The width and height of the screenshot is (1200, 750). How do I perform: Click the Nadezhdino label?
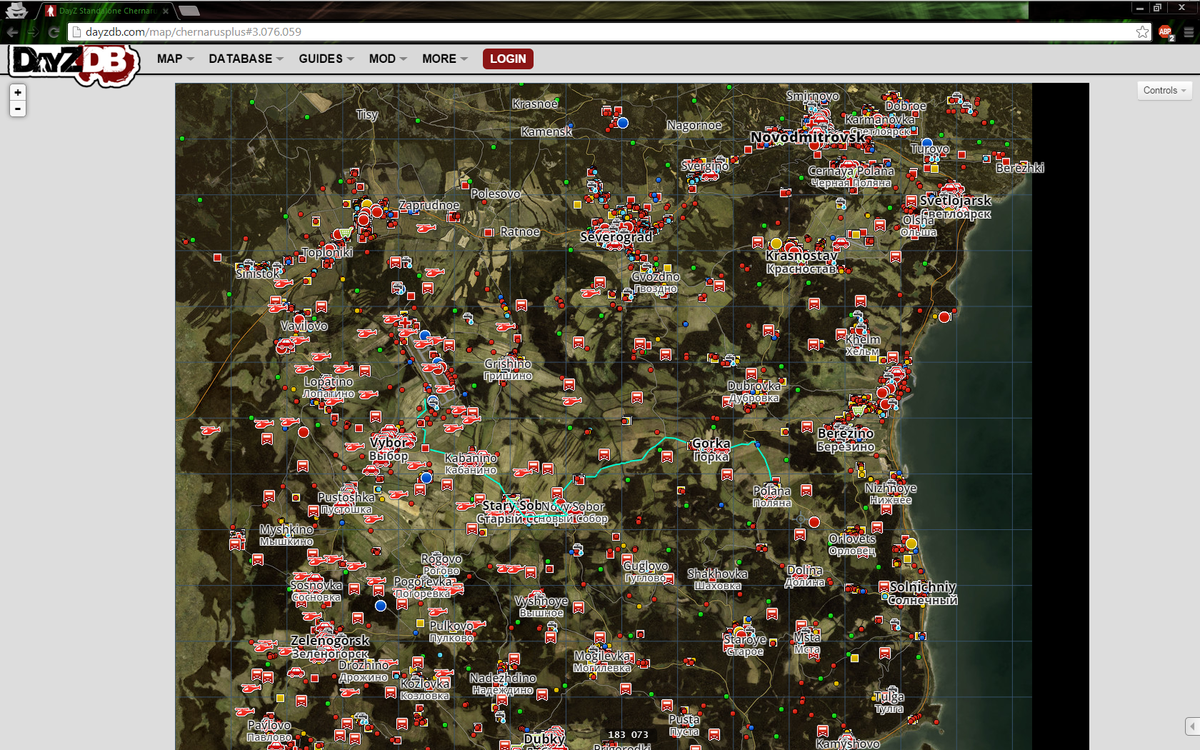[x=503, y=679]
